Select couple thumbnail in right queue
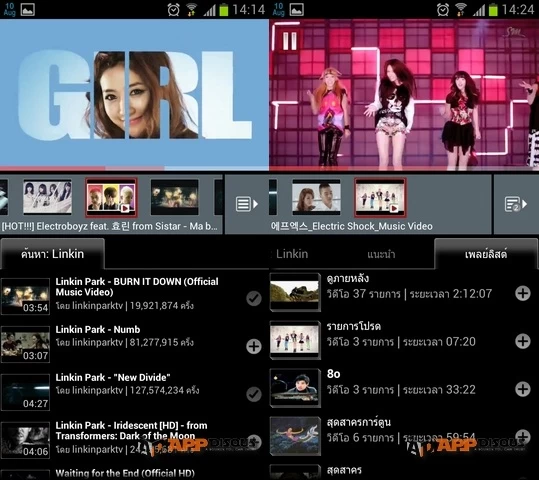 point(316,197)
